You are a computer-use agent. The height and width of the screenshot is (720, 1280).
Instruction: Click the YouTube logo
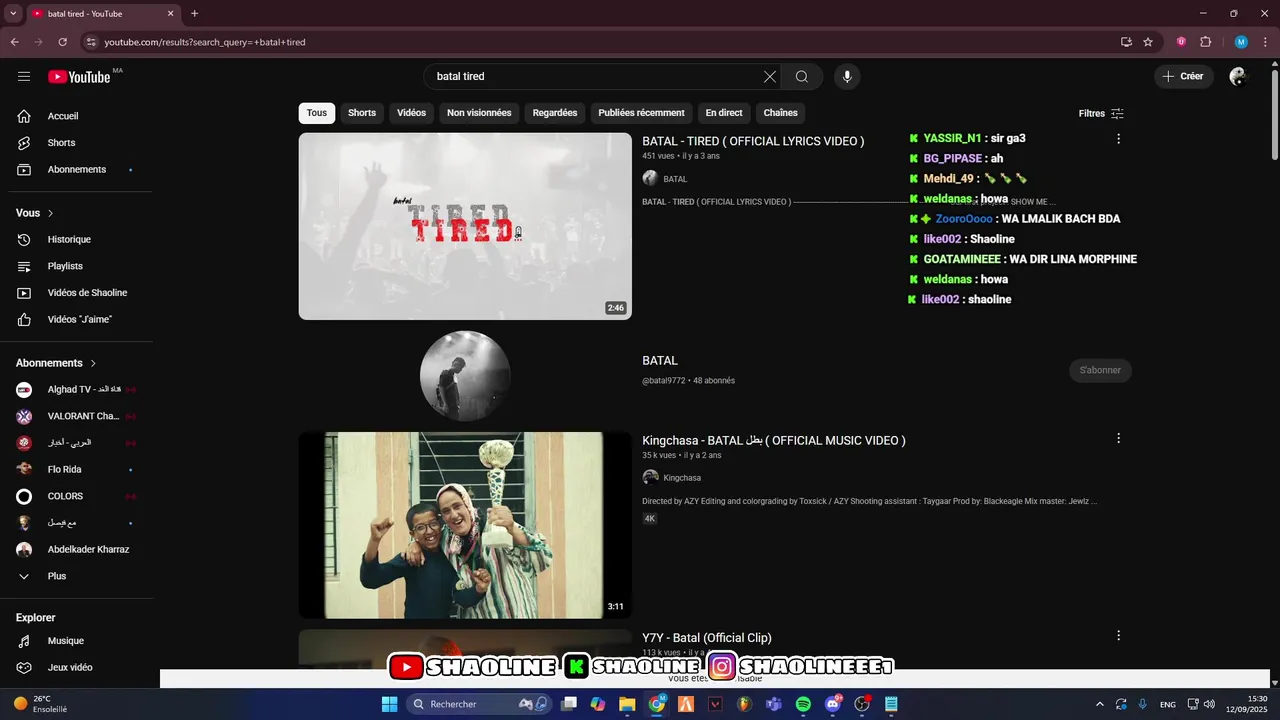tap(79, 77)
